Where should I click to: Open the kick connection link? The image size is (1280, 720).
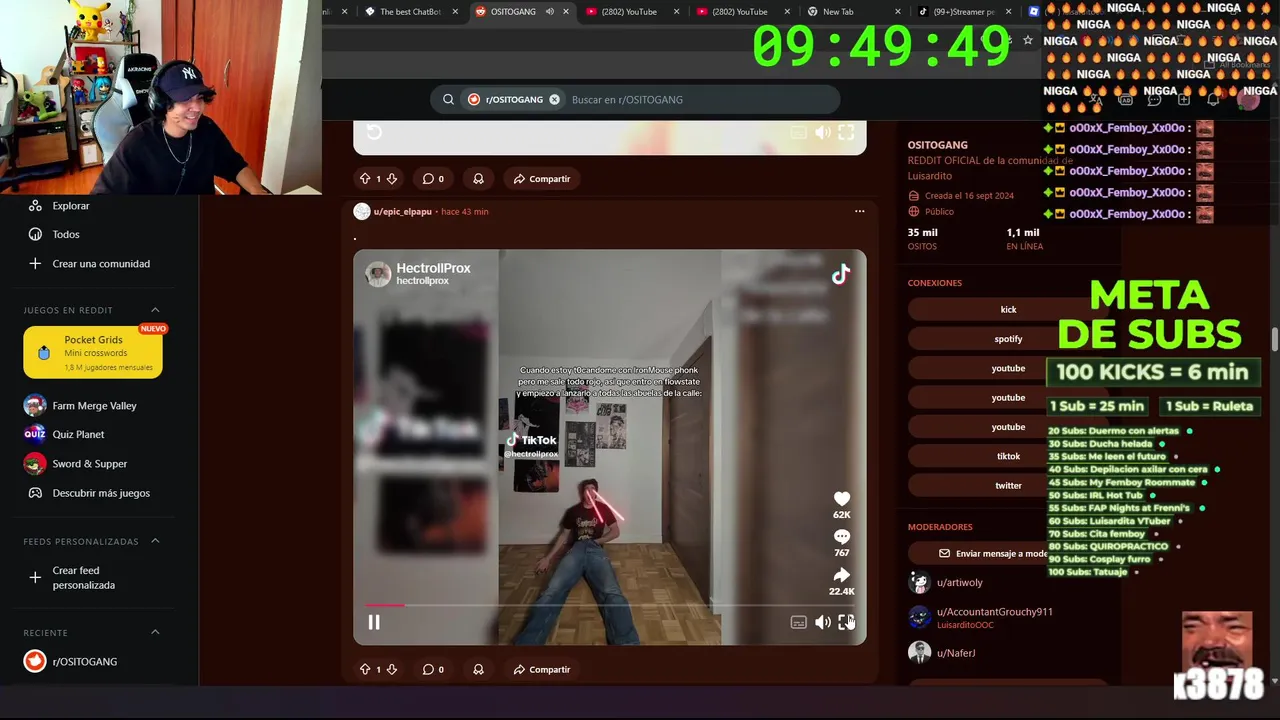[1008, 310]
